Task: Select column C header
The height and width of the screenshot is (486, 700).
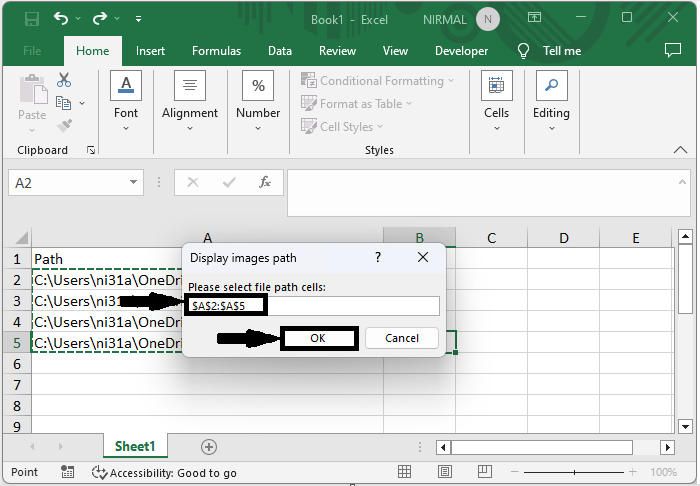Action: pos(492,238)
